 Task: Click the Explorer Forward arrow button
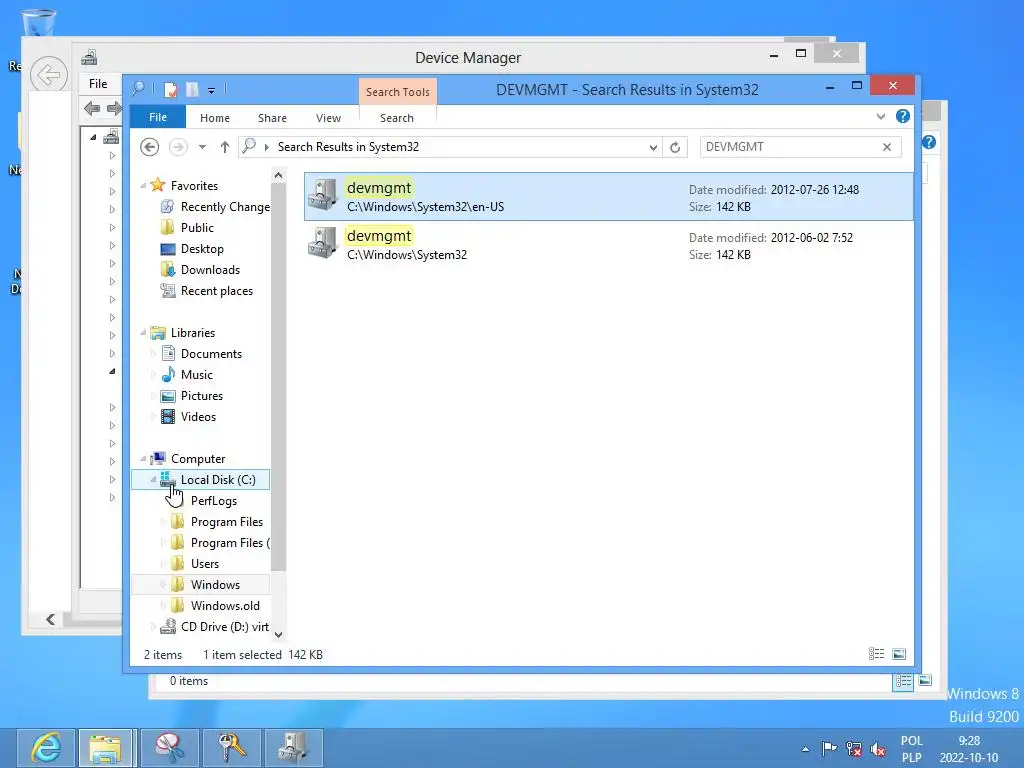coord(178,147)
